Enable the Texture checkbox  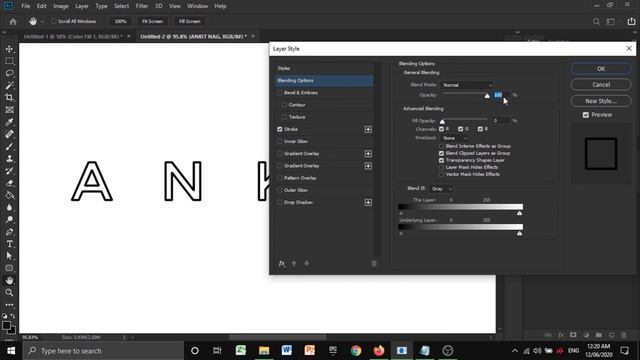[284, 117]
